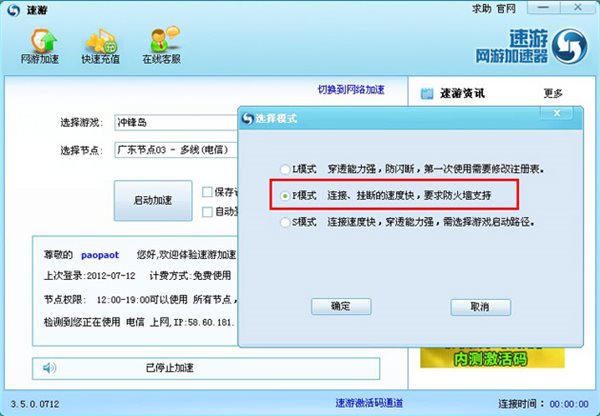Screen dimensions: 600x416
Task: Click the 速游 logo in the title bar
Action: click(13, 10)
